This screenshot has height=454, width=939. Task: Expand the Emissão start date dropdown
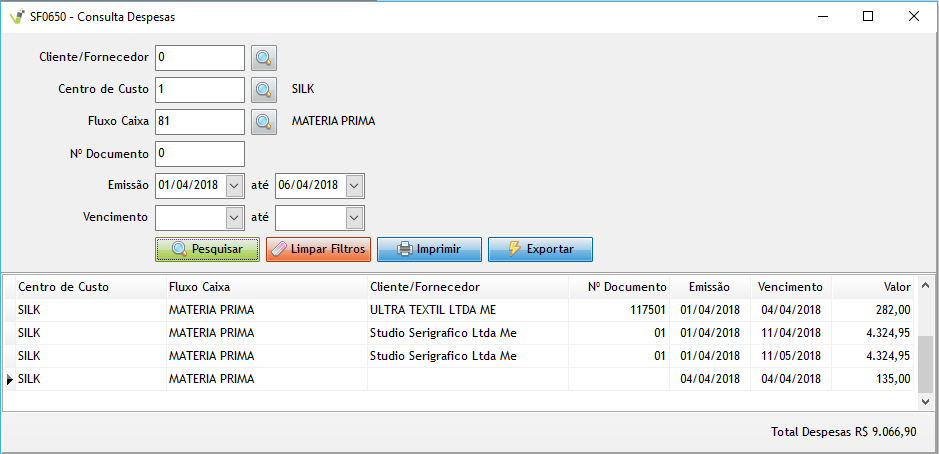234,186
